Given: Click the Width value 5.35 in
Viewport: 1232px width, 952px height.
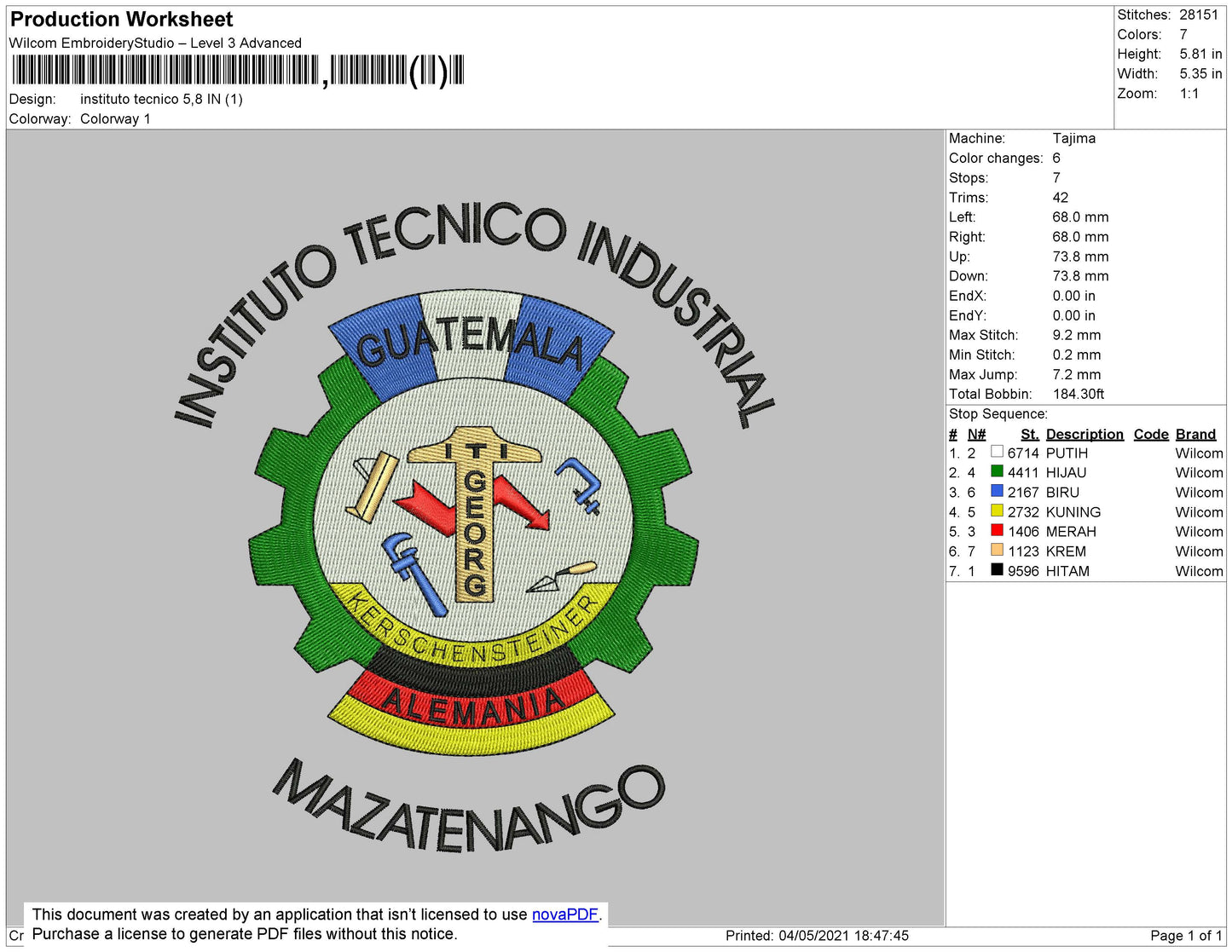Looking at the screenshot, I should point(1200,73).
